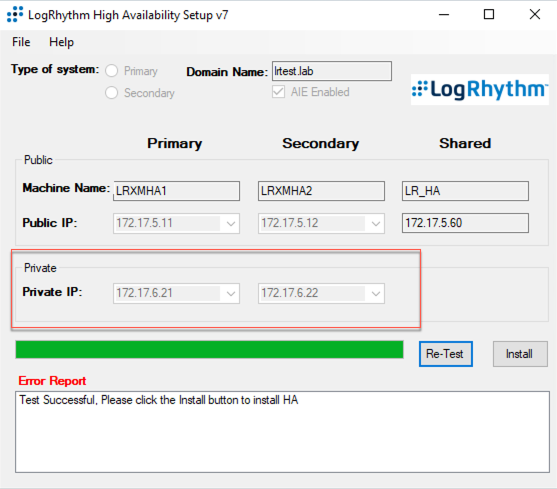557x489 pixels.
Task: Click the Shared Public IP field
Action: coord(465,223)
